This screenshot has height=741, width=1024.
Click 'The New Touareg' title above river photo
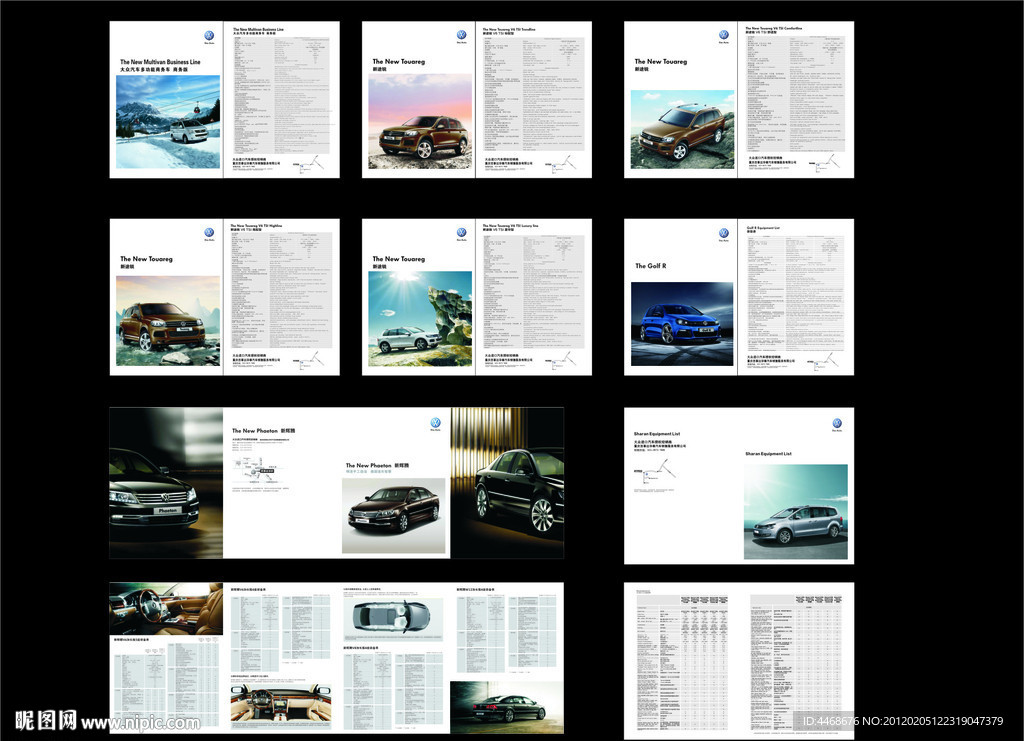tap(146, 259)
